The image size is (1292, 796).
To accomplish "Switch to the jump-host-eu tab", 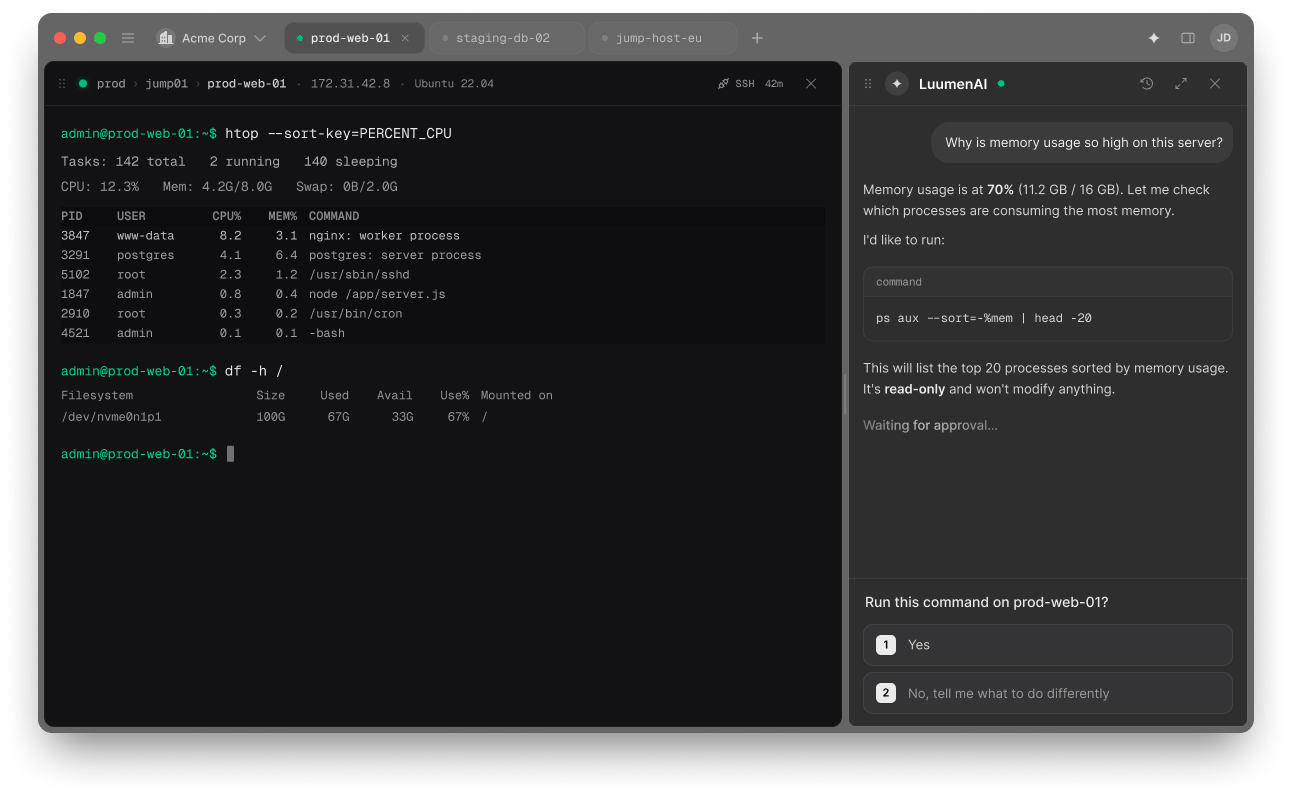I will coord(663,38).
